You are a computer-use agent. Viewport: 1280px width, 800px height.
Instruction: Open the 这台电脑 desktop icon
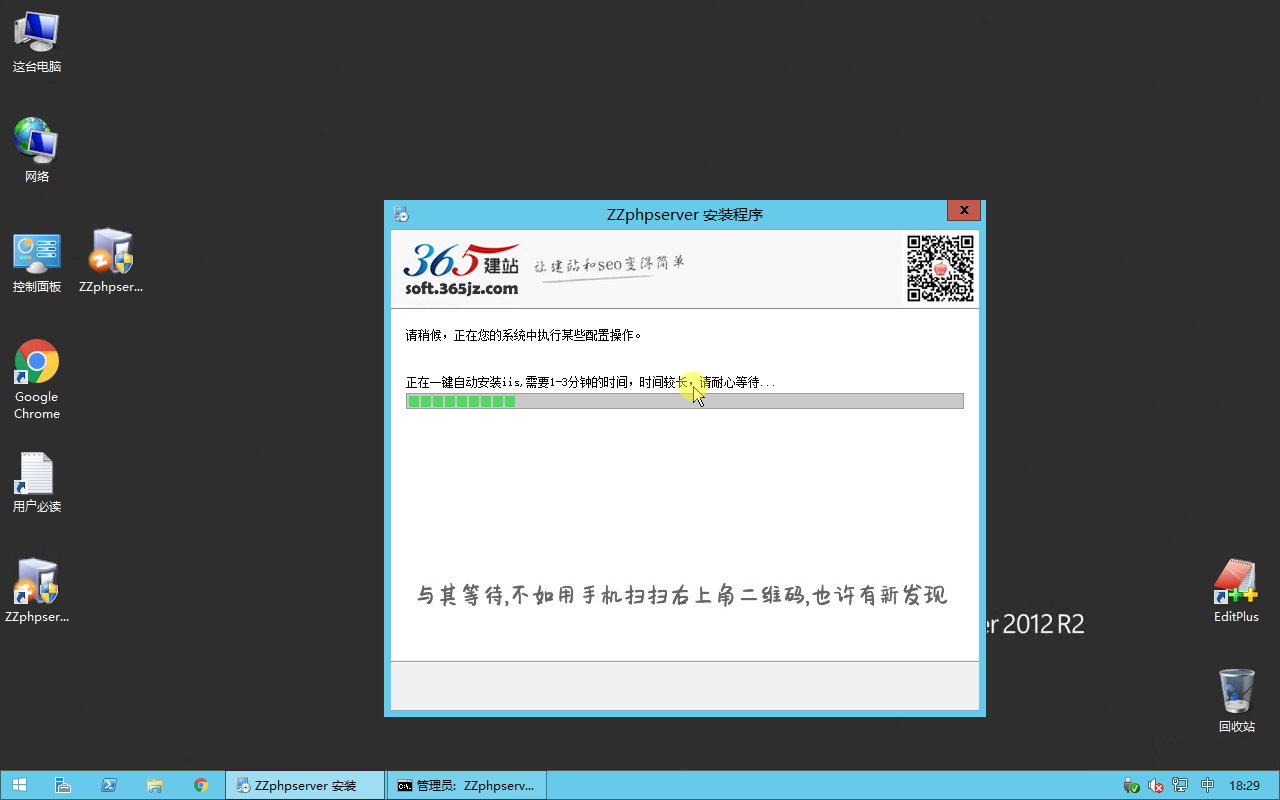37,42
